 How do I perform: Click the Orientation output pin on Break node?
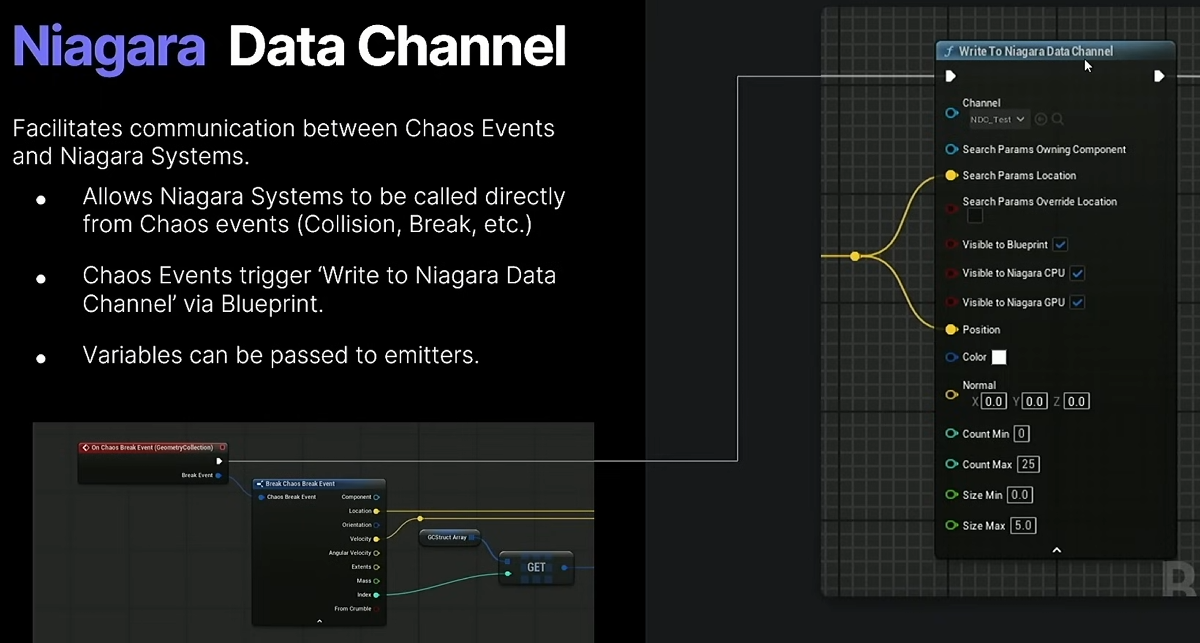click(376, 525)
